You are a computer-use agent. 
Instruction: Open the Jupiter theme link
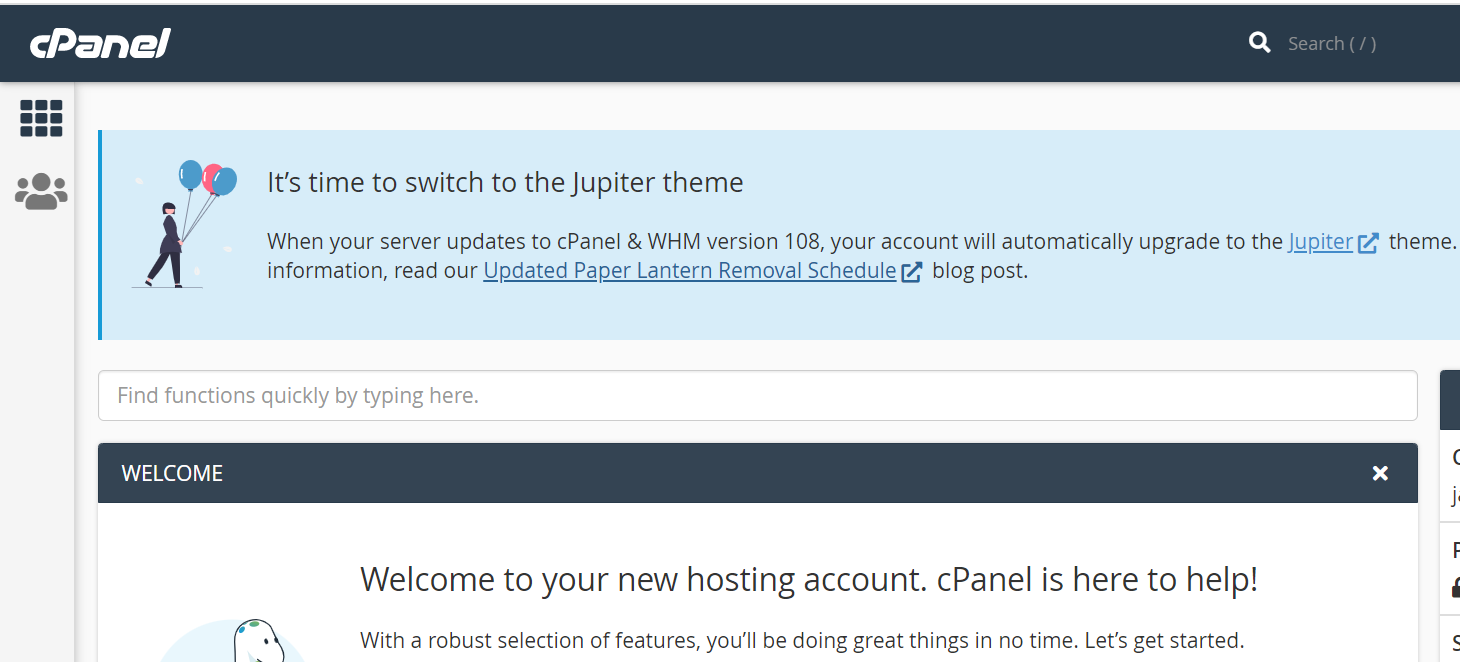pos(1320,242)
